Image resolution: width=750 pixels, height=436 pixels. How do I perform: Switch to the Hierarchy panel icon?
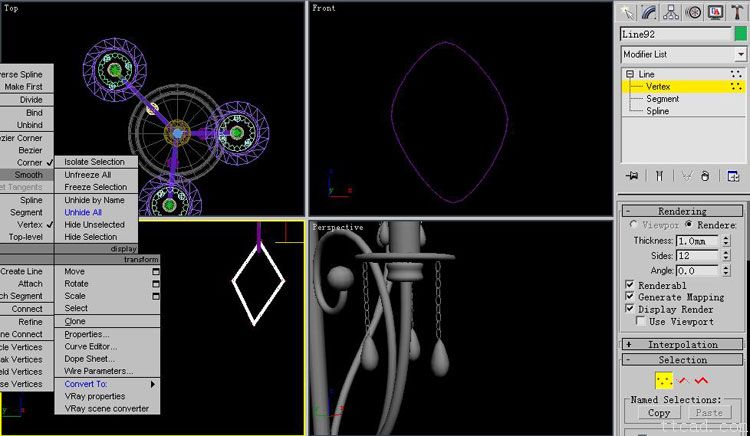(x=671, y=12)
